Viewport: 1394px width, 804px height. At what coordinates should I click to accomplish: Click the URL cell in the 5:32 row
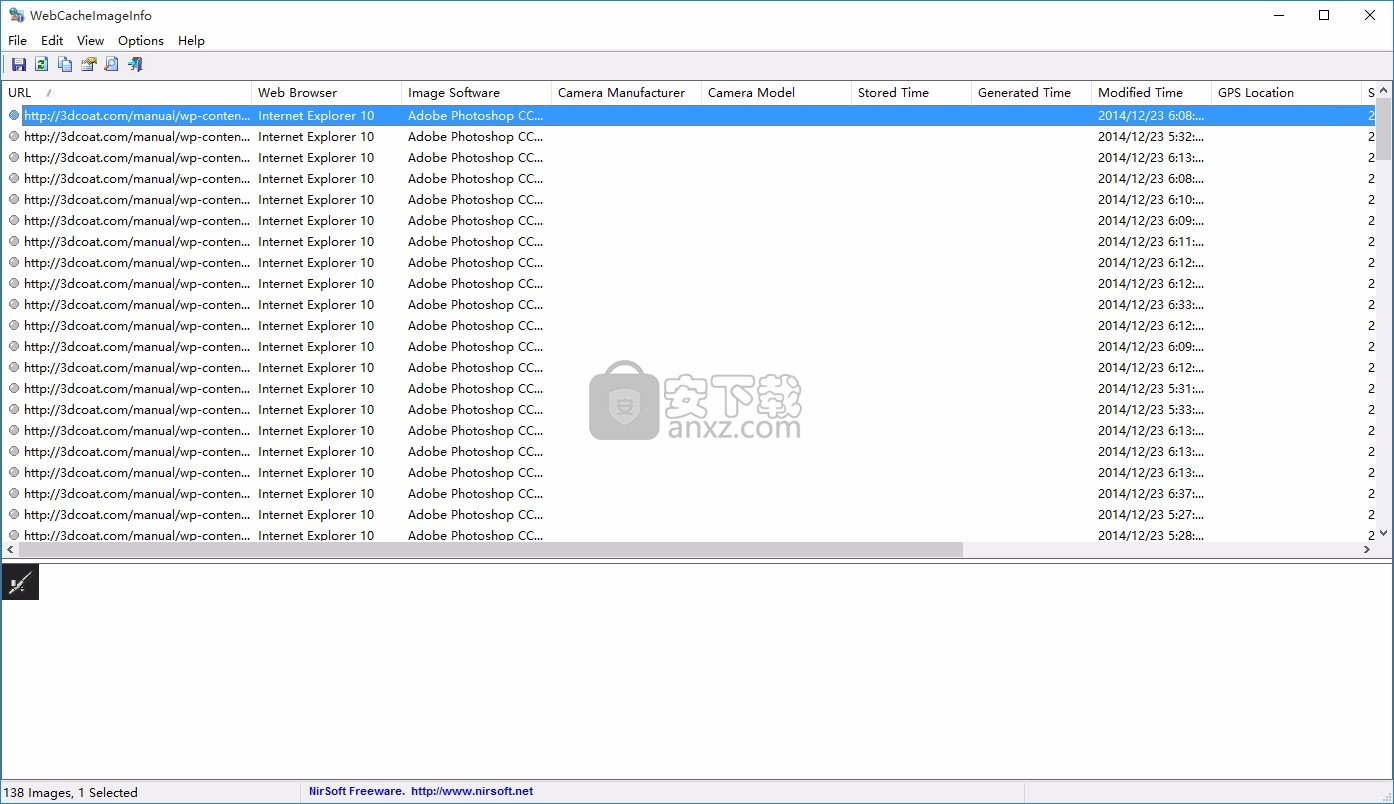[137, 137]
